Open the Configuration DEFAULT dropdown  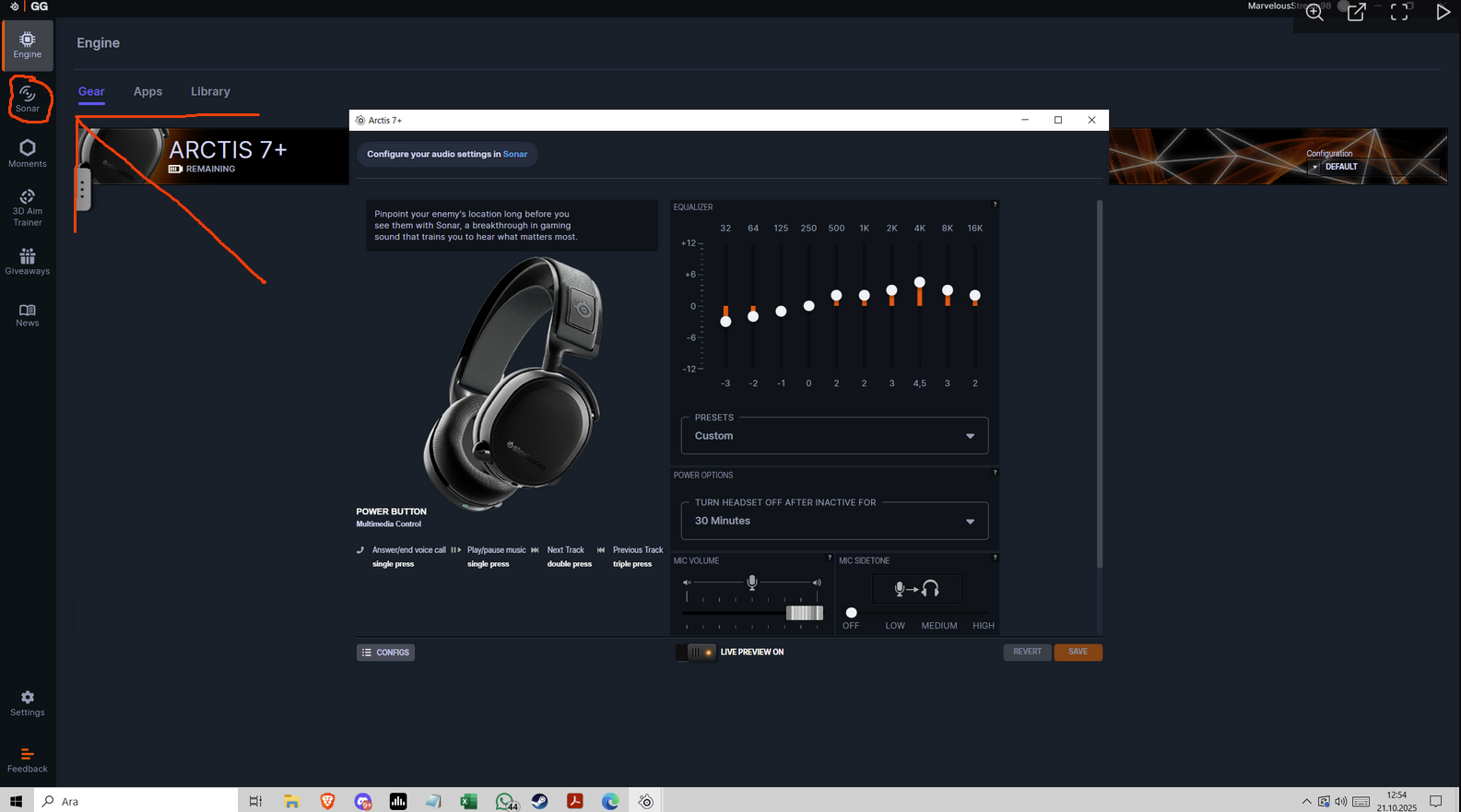[x=1373, y=167]
